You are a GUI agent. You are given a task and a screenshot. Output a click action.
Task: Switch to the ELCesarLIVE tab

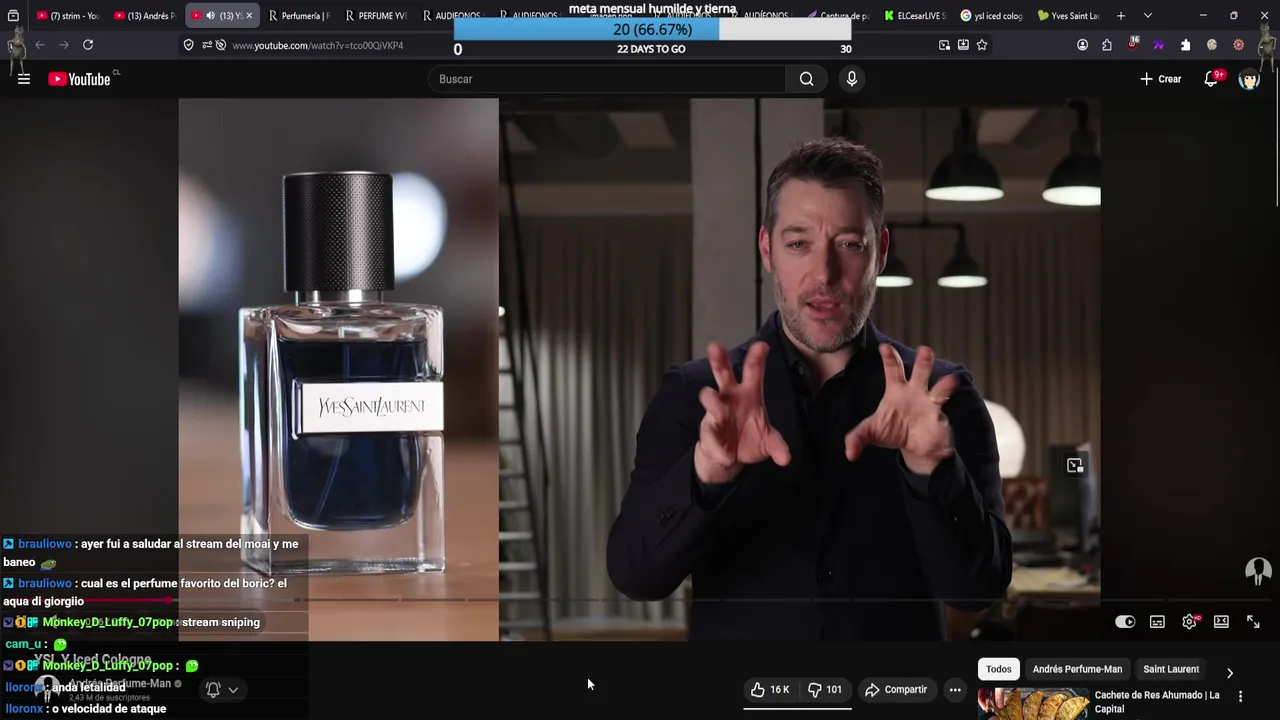point(915,16)
